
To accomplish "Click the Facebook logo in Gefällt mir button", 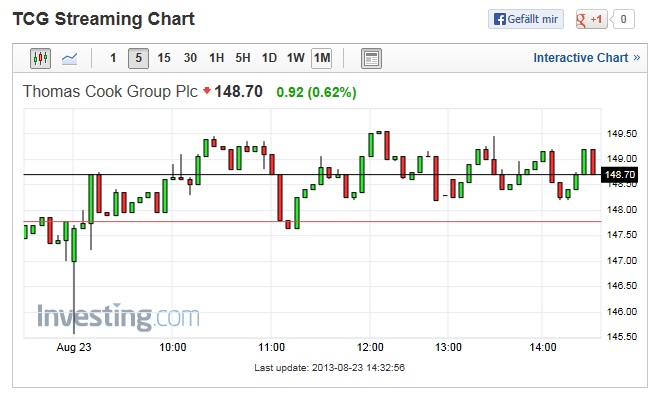I will [x=500, y=19].
